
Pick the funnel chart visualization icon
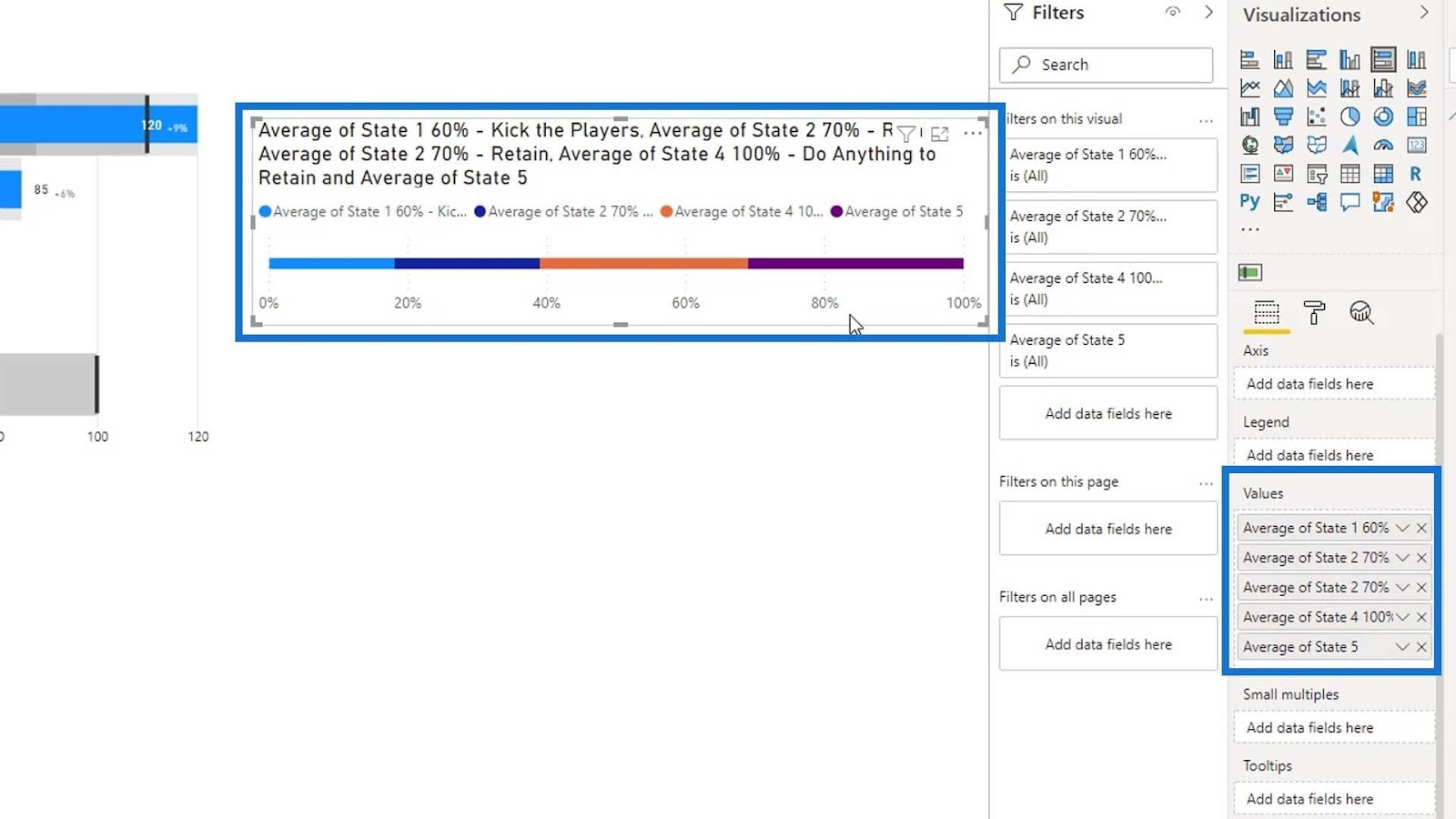(1283, 116)
